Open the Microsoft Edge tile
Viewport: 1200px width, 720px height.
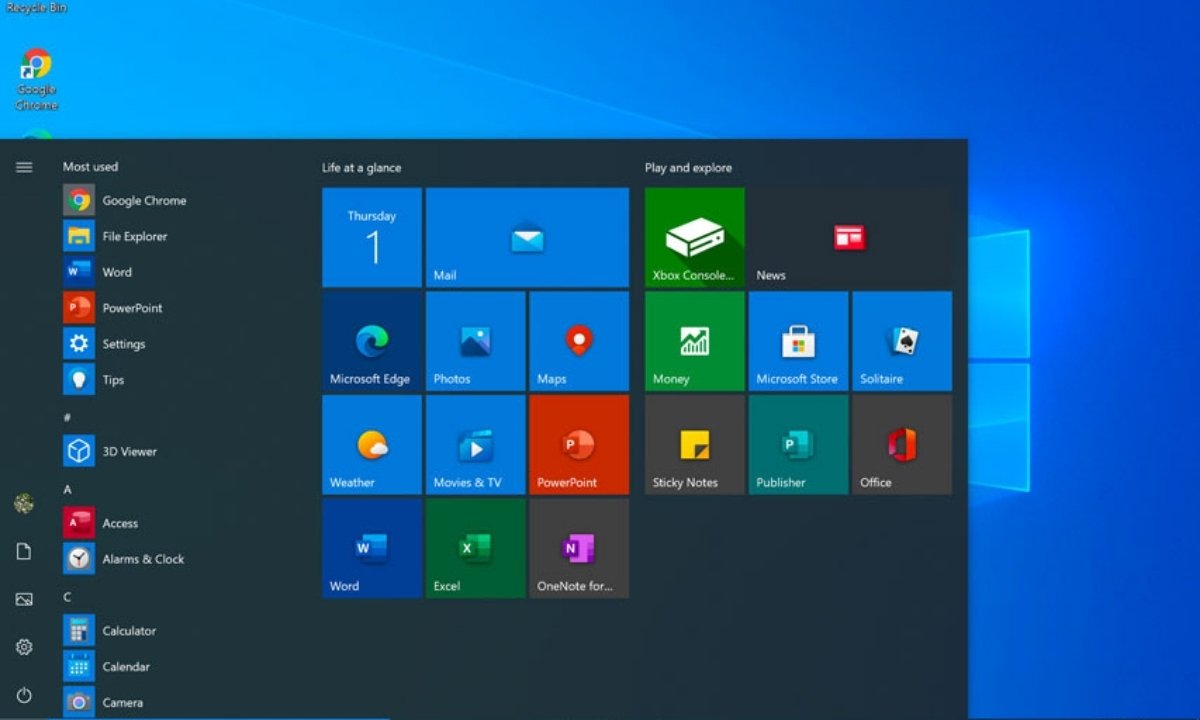371,341
